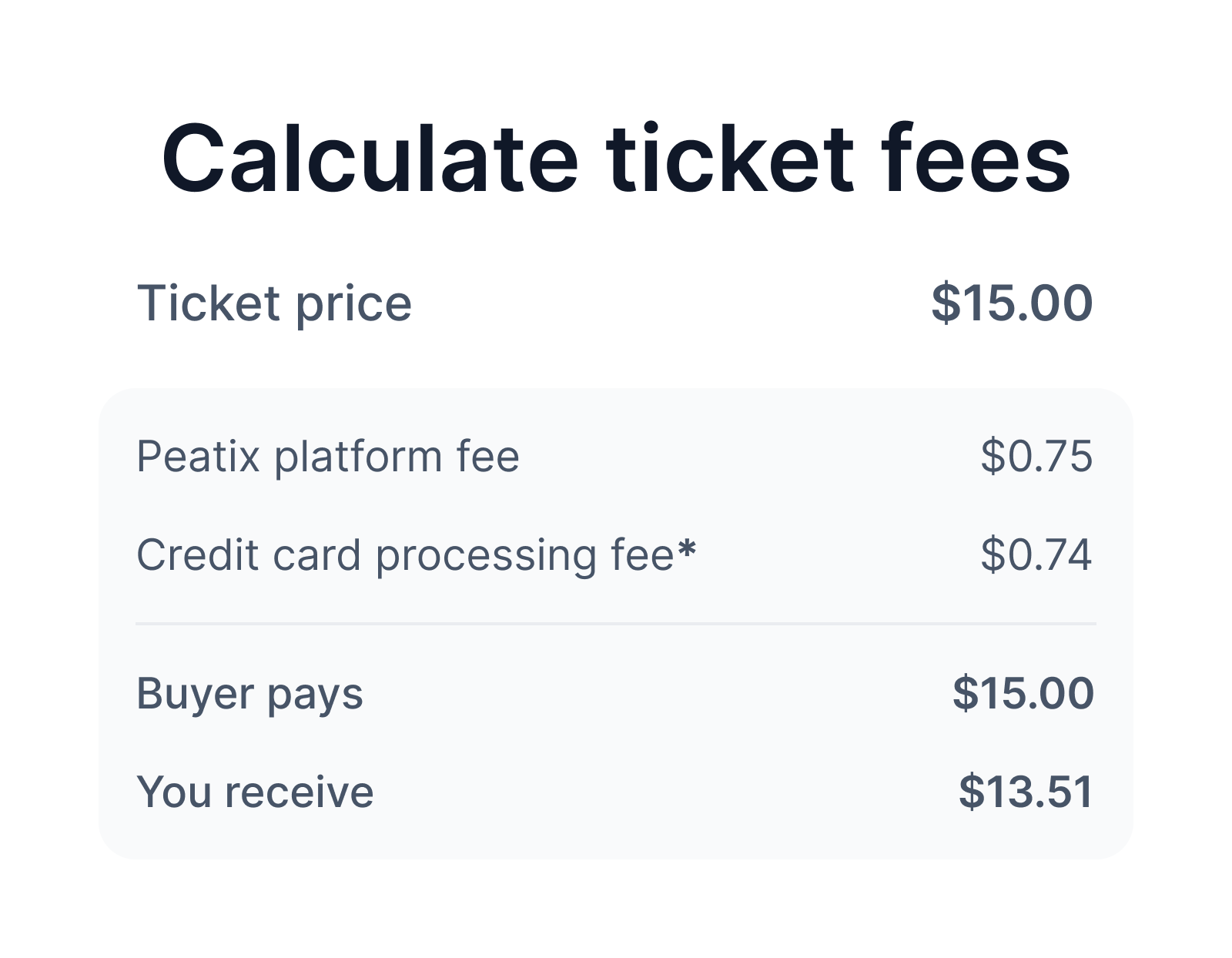Click the You receive label
Viewport: 1232px width, 958px height.
pos(255,792)
